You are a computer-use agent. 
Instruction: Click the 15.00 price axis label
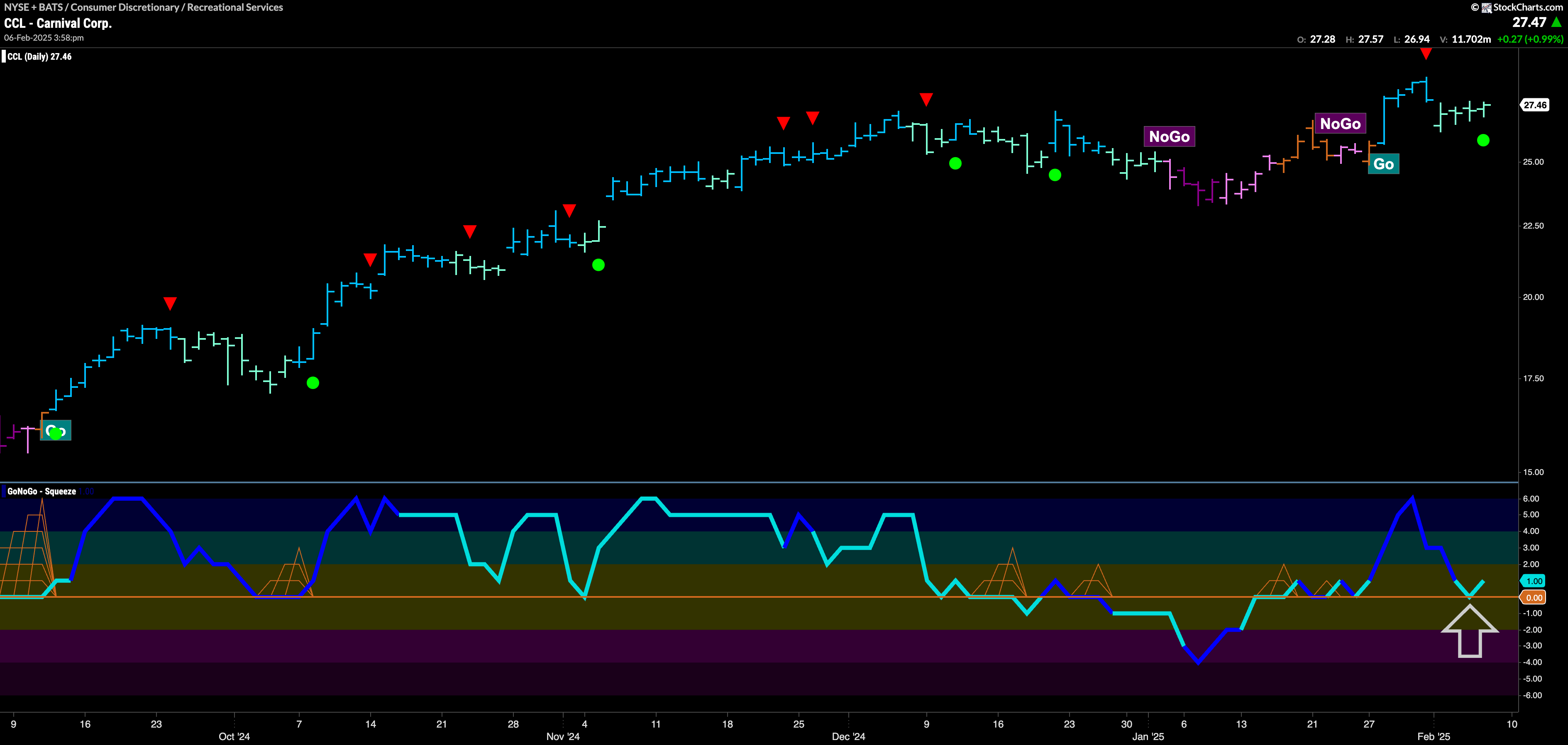[1533, 472]
